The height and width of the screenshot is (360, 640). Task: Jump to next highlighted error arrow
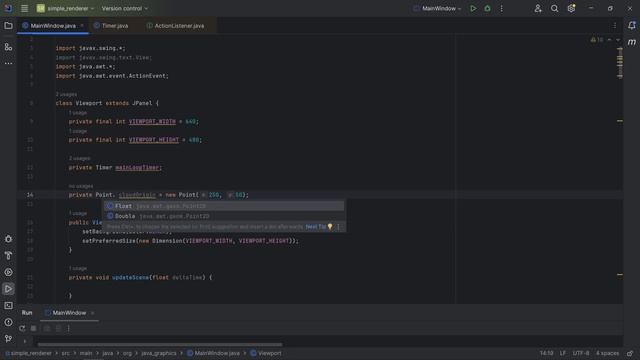[618, 40]
